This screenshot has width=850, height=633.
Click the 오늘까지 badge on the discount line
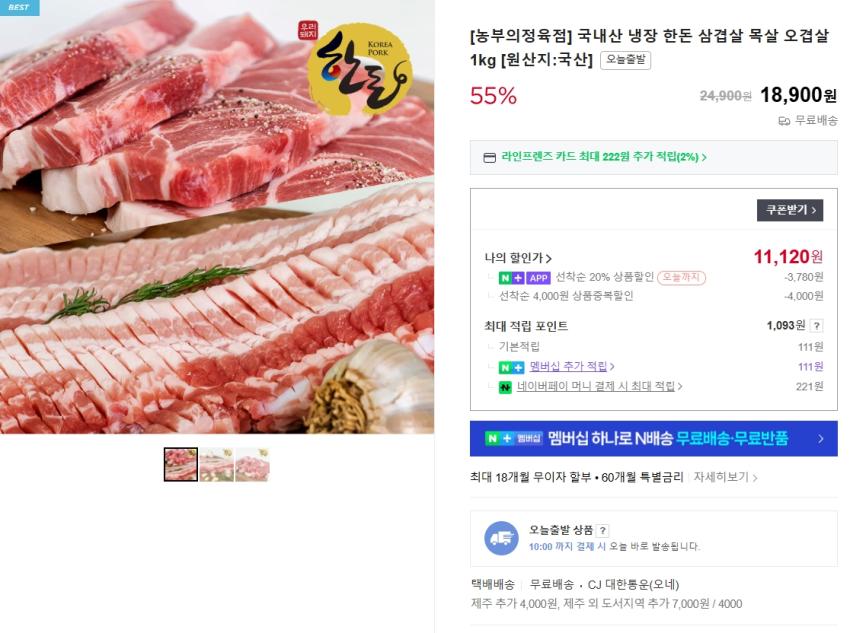click(x=681, y=277)
